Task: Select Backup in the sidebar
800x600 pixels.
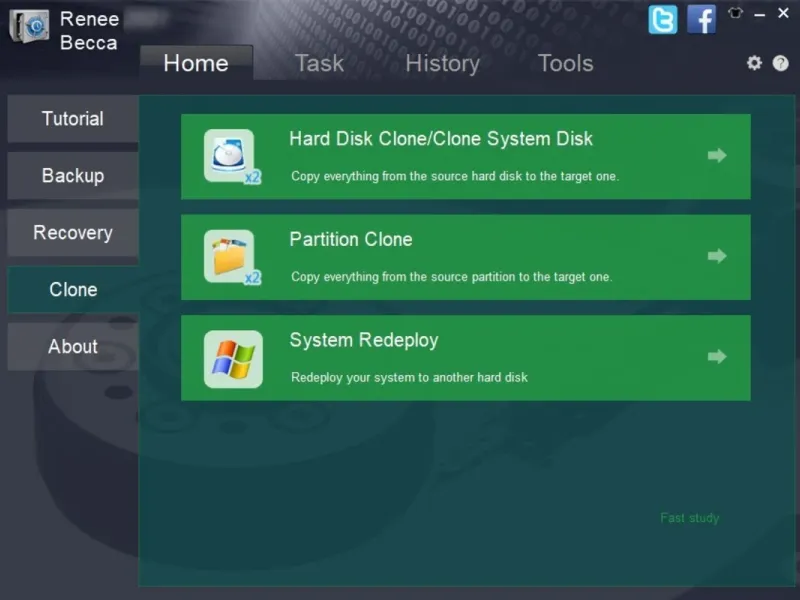Action: pos(73,176)
